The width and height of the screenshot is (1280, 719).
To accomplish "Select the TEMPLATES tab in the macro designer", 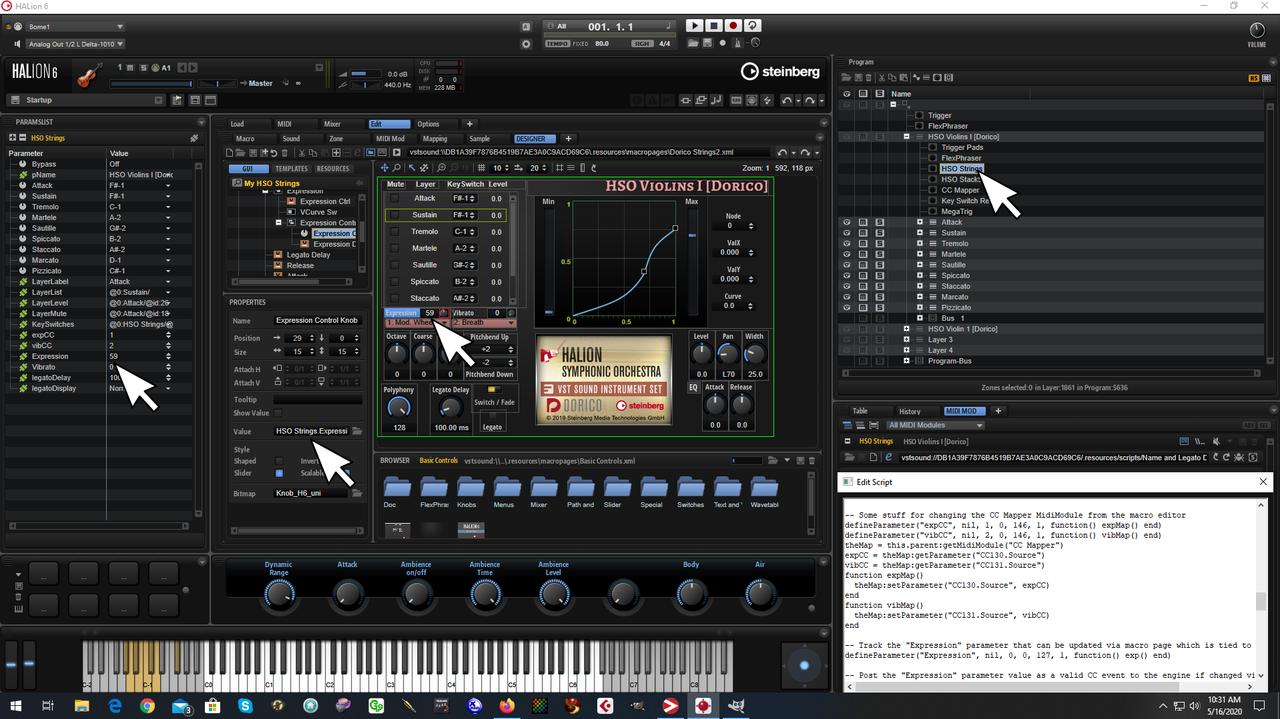I will (291, 169).
